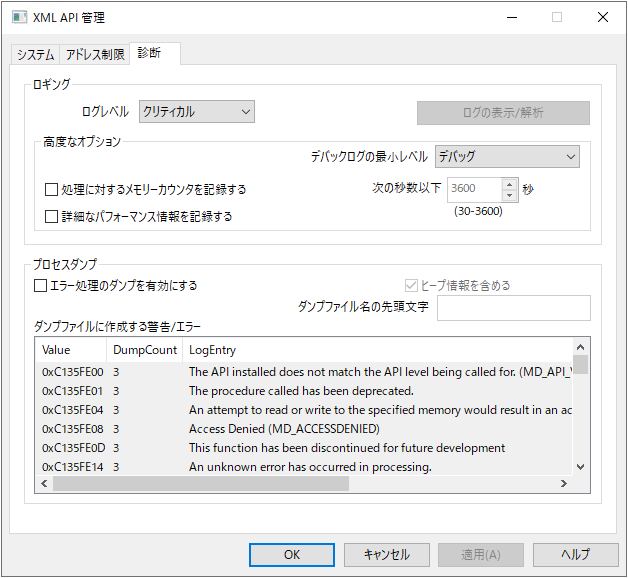The height and width of the screenshot is (578, 628).
Task: Click the XML API 管理 title bar icon
Action: click(19, 17)
